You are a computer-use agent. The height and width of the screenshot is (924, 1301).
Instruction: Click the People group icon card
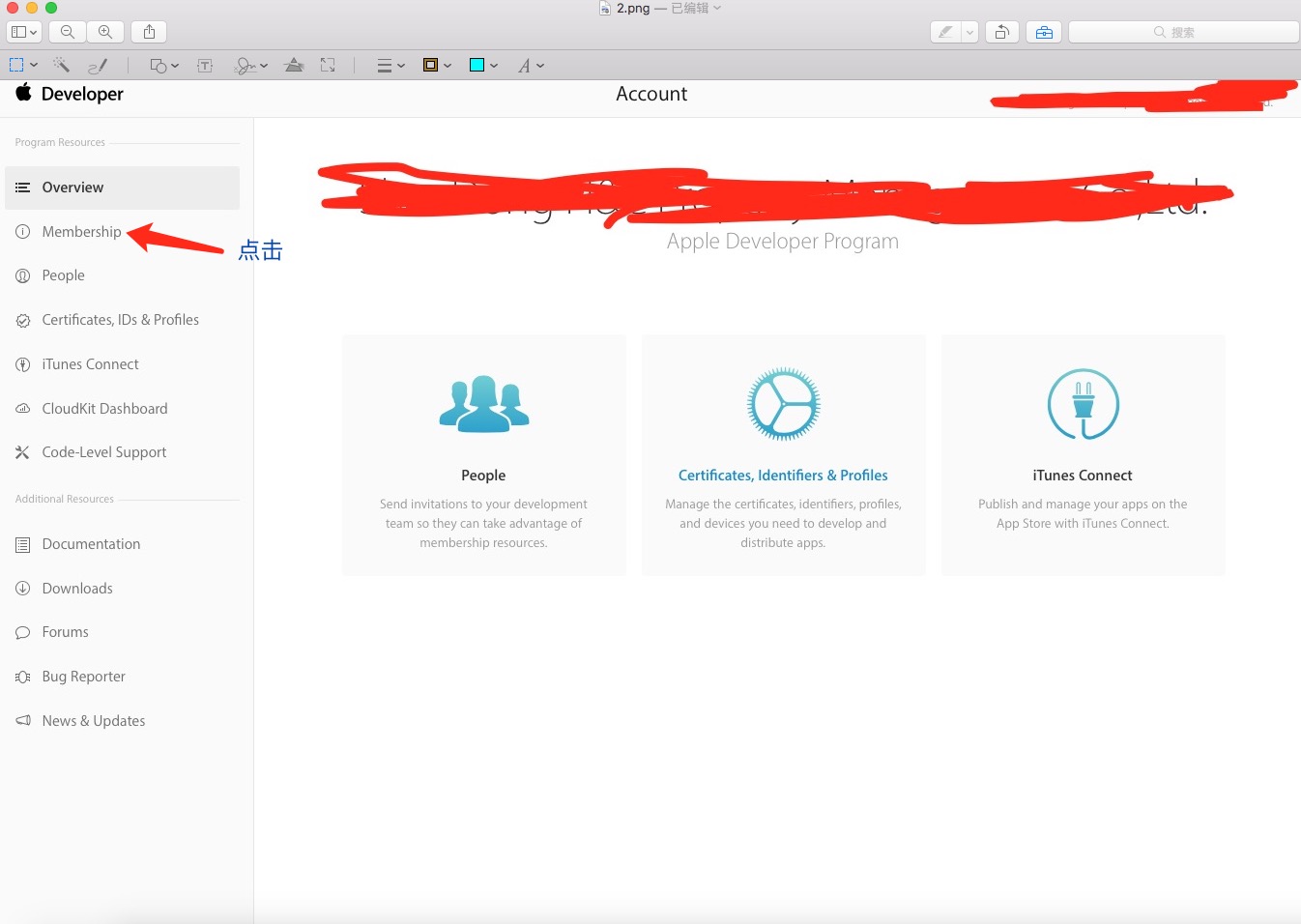point(483,404)
